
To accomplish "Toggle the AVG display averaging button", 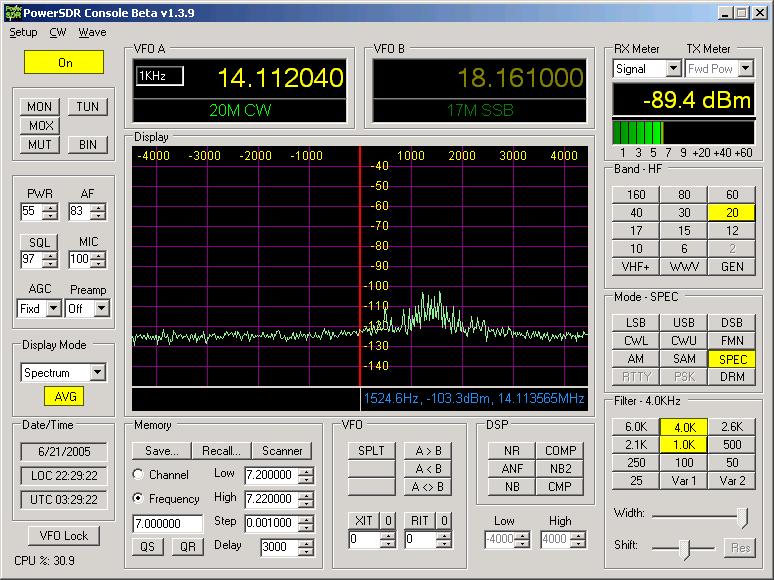I will (65, 396).
